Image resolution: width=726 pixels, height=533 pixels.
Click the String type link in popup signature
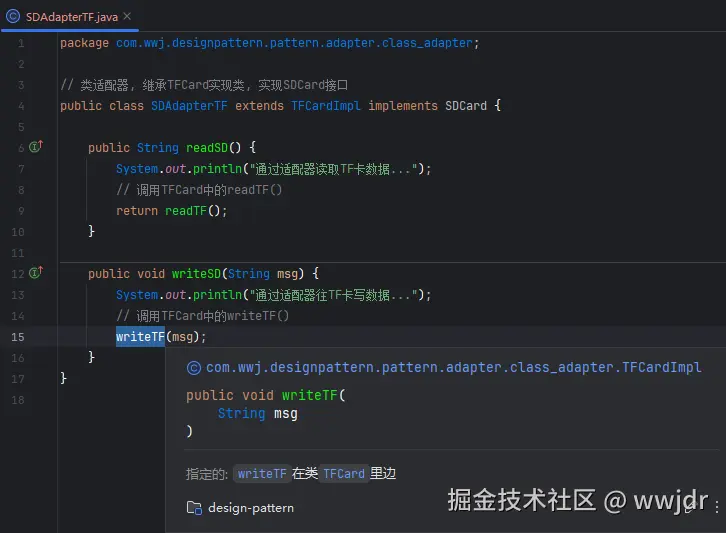[241, 413]
